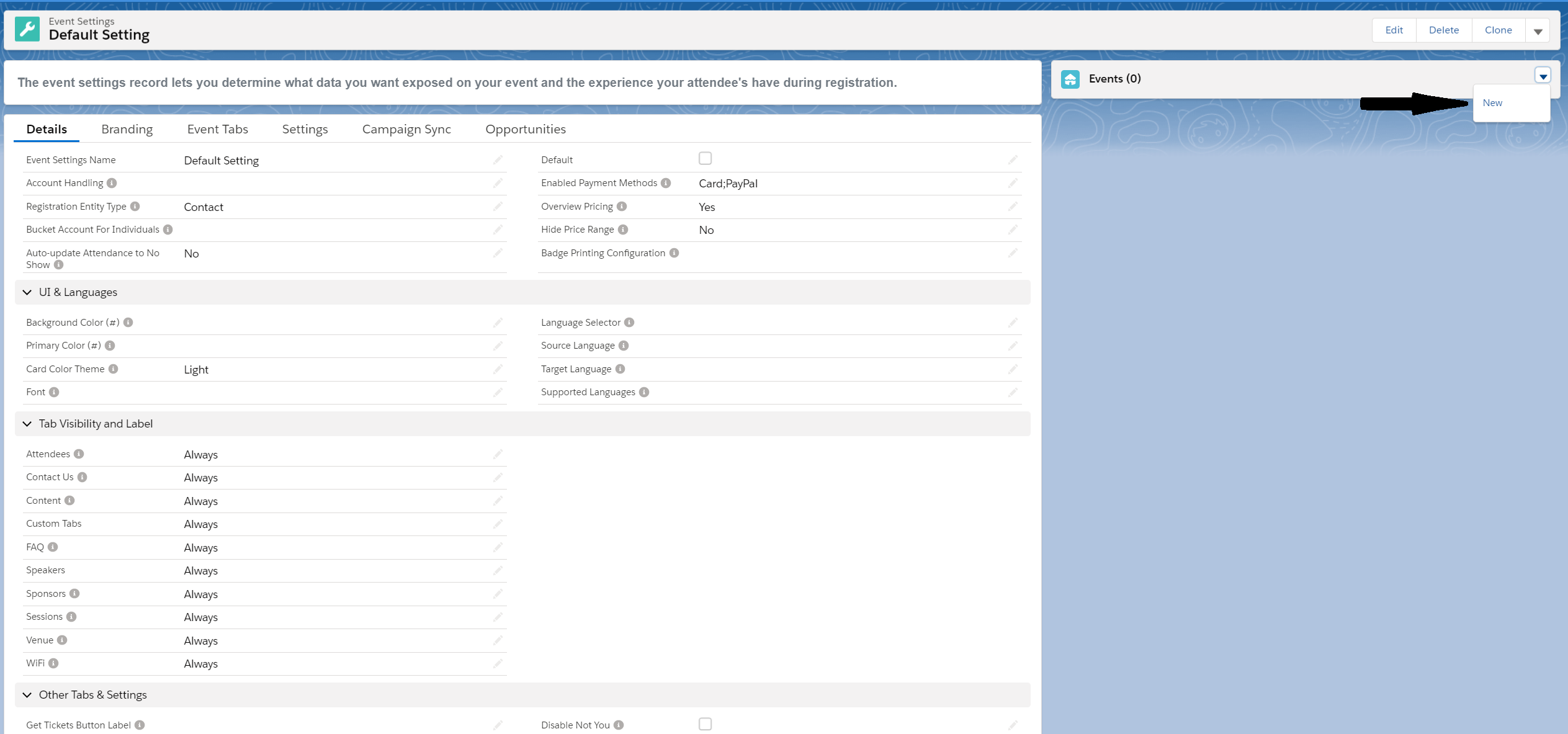Click the Delete button

(1443, 30)
